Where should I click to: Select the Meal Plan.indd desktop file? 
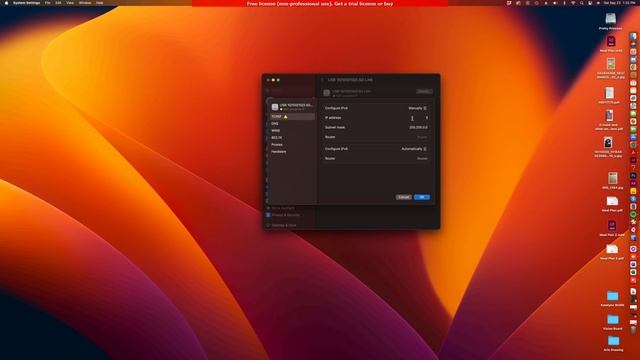click(611, 41)
